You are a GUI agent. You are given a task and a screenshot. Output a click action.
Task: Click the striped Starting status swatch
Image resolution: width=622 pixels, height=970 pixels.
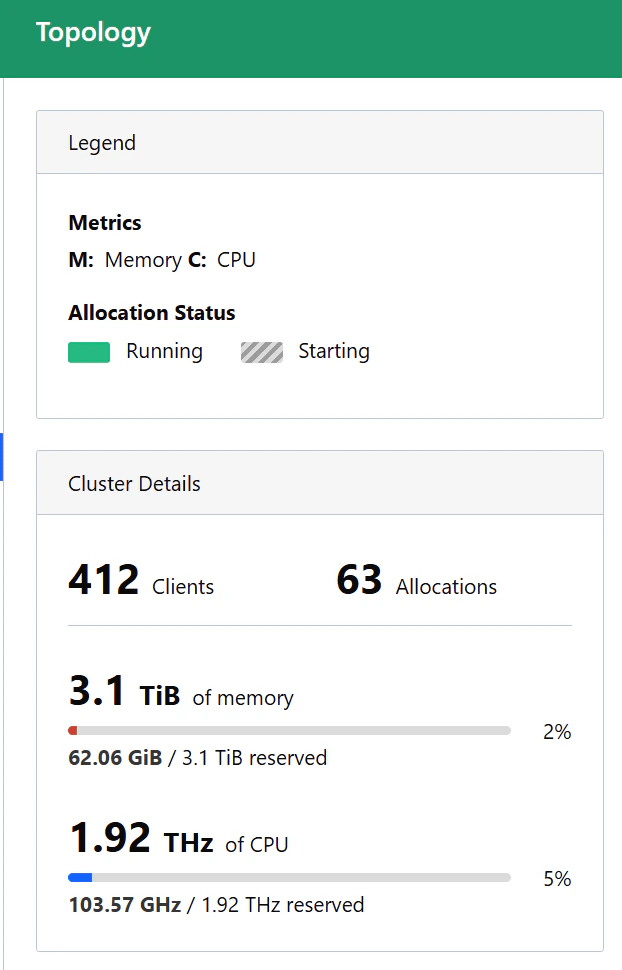coord(262,352)
